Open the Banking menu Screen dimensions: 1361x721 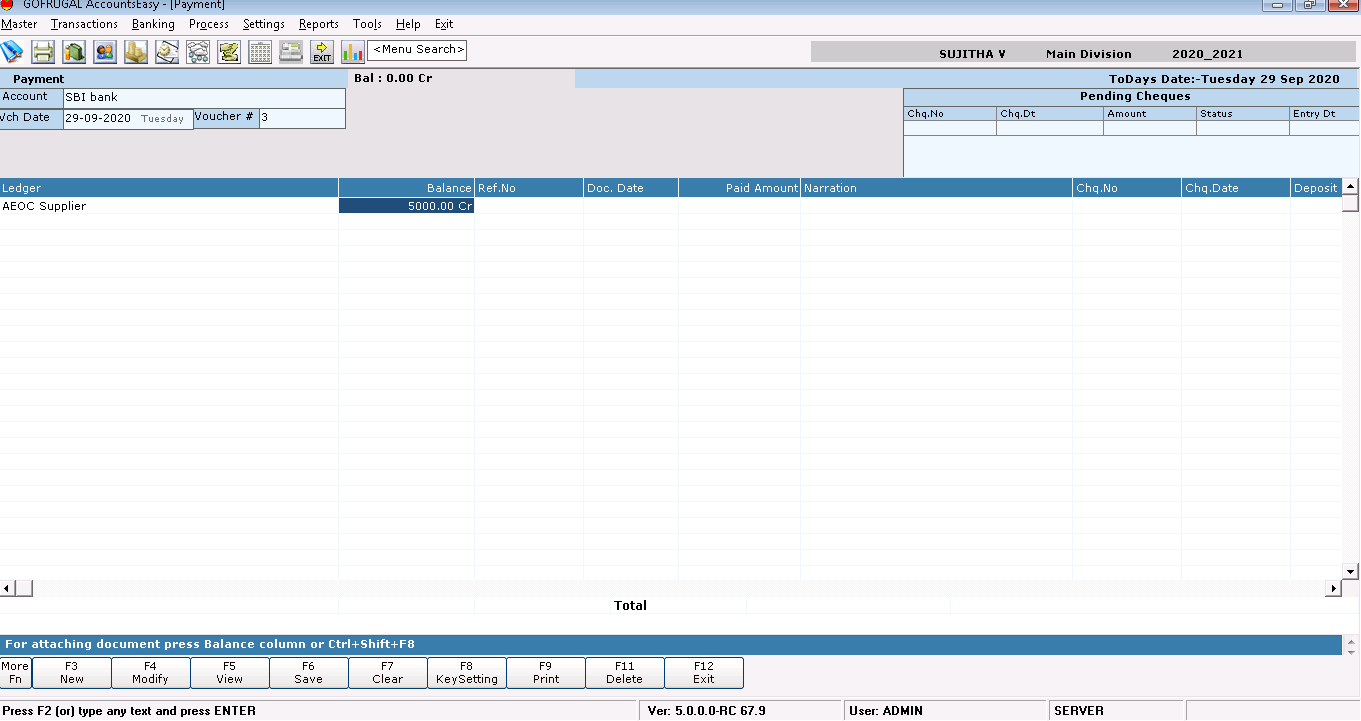tap(153, 24)
